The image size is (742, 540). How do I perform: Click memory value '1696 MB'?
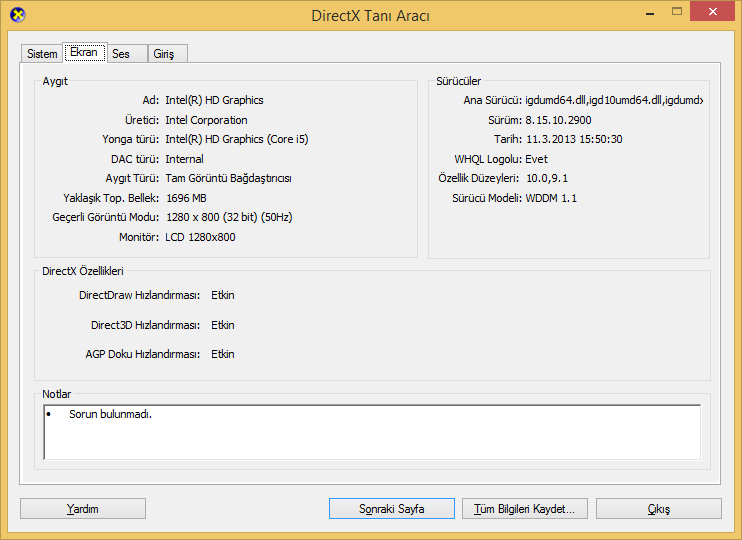[x=186, y=198]
